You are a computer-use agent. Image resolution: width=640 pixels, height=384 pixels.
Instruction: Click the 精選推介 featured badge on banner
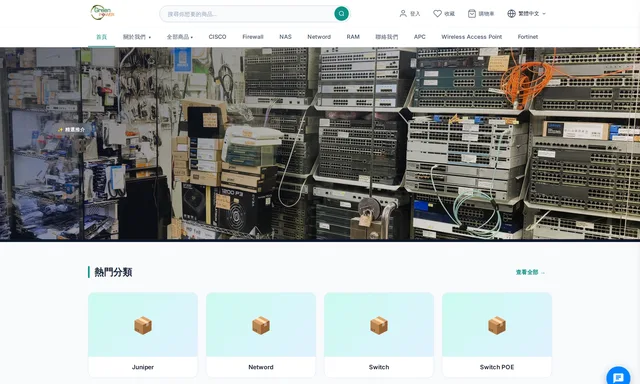pos(71,129)
